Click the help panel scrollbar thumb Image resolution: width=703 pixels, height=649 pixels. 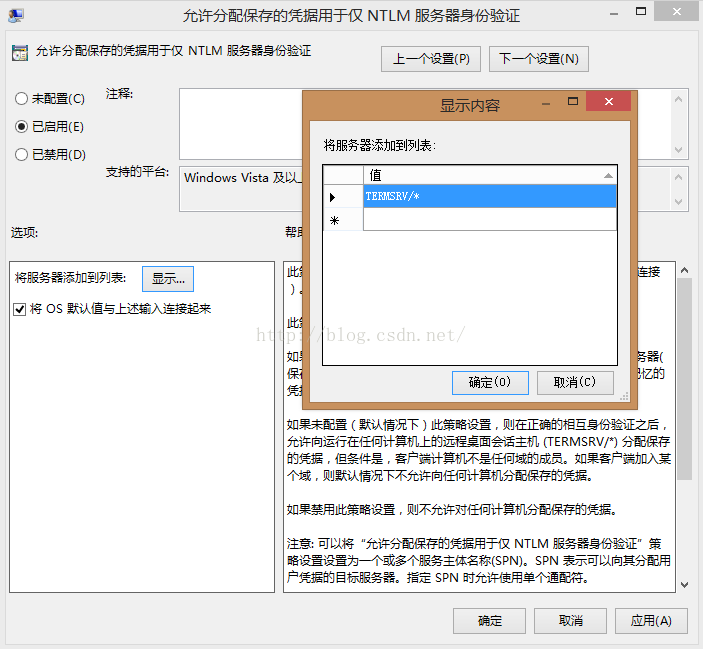(684, 379)
